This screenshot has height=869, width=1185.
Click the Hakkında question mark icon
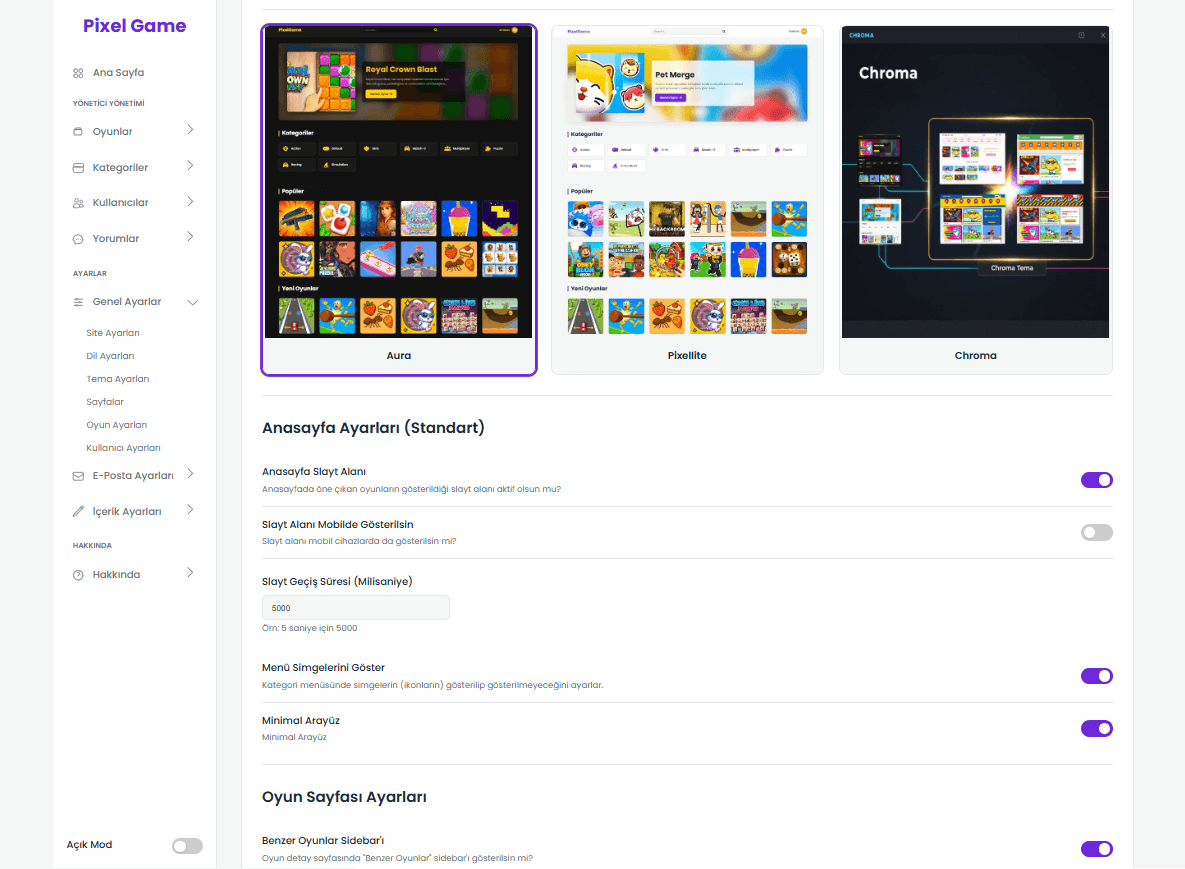pyautogui.click(x=78, y=575)
